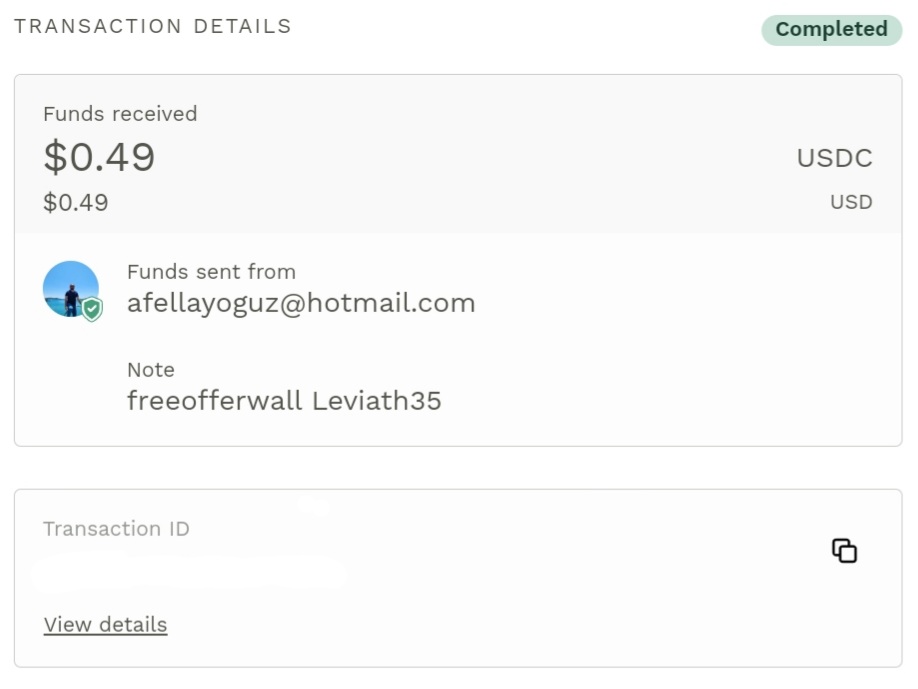Click the word freeofferwall in the note
Image resolution: width=918 pixels, height=689 pixels.
tap(215, 401)
